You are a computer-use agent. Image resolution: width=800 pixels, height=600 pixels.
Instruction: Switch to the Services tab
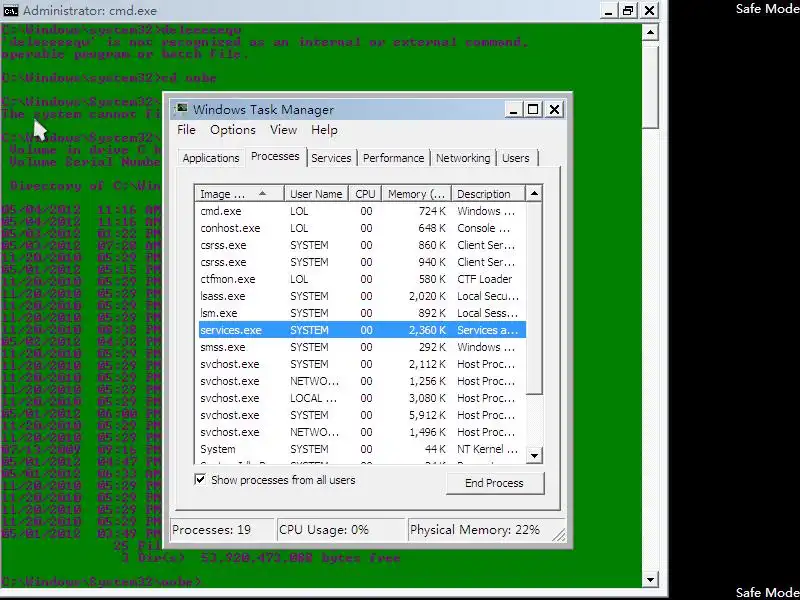point(331,158)
